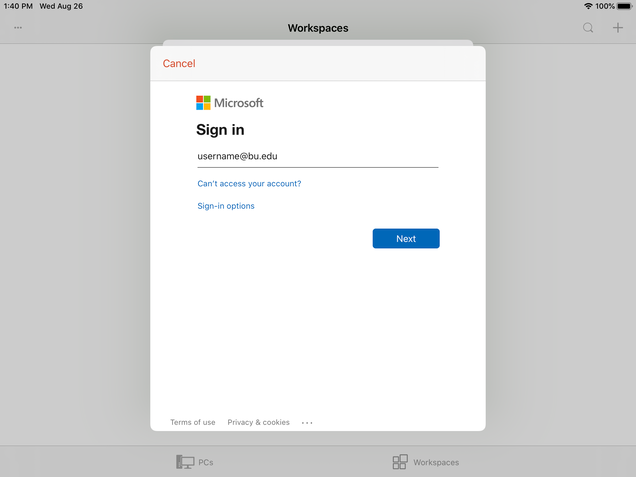The width and height of the screenshot is (636, 477).
Task: Open the Terms of use link
Action: click(x=193, y=422)
